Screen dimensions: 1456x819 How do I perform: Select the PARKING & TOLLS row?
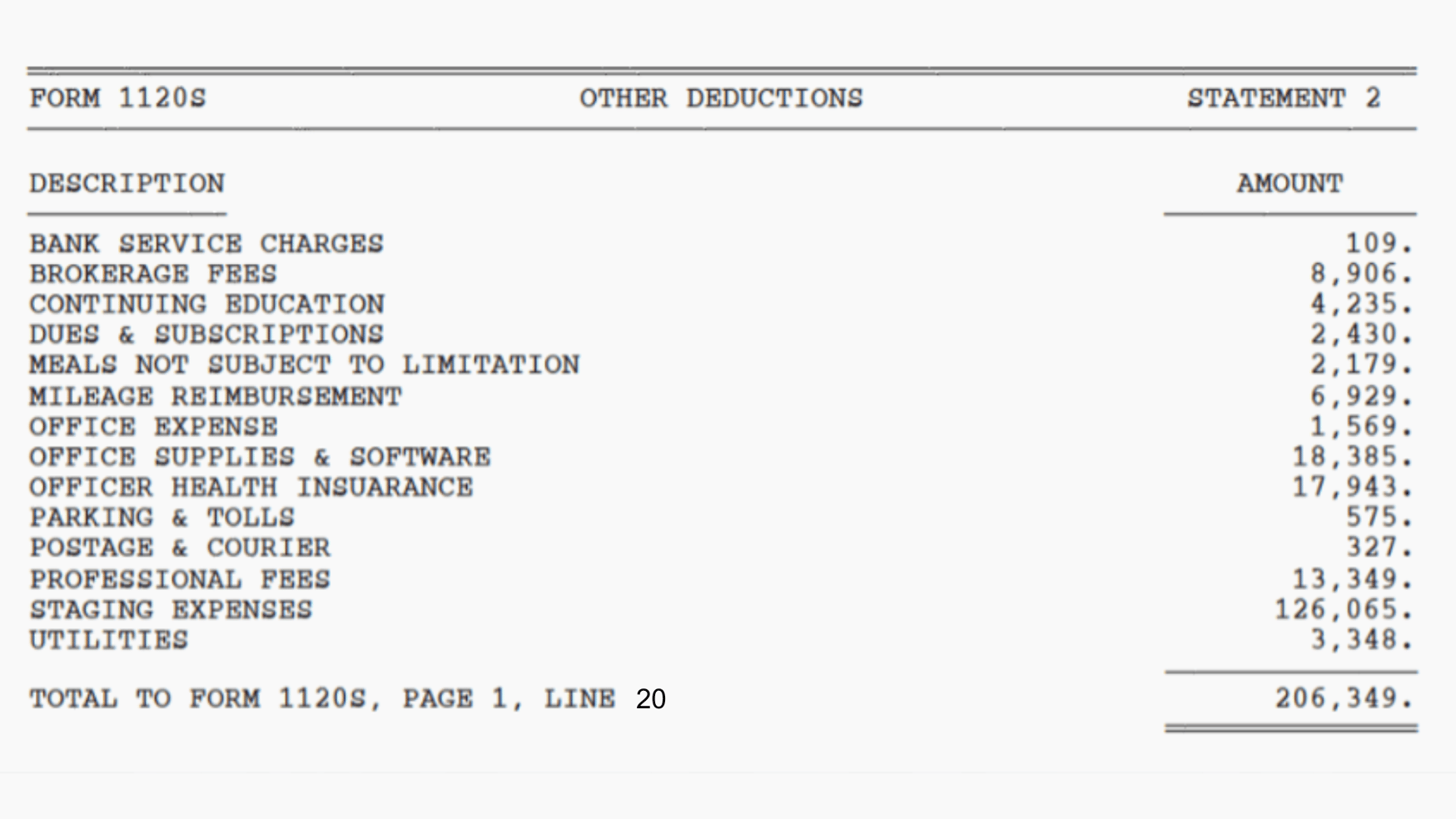click(721, 518)
